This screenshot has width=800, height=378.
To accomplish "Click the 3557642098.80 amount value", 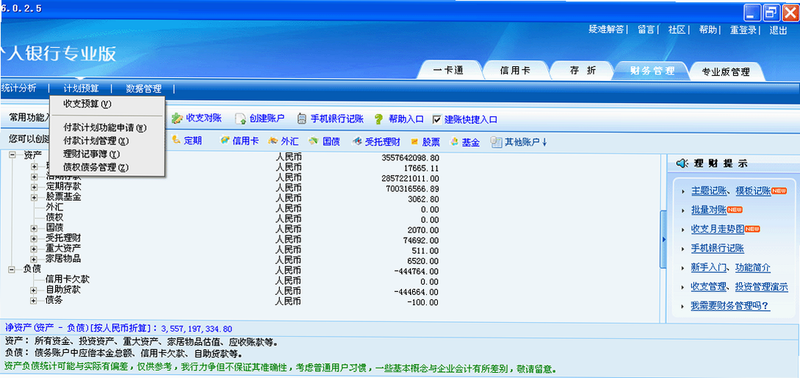I will pos(410,158).
